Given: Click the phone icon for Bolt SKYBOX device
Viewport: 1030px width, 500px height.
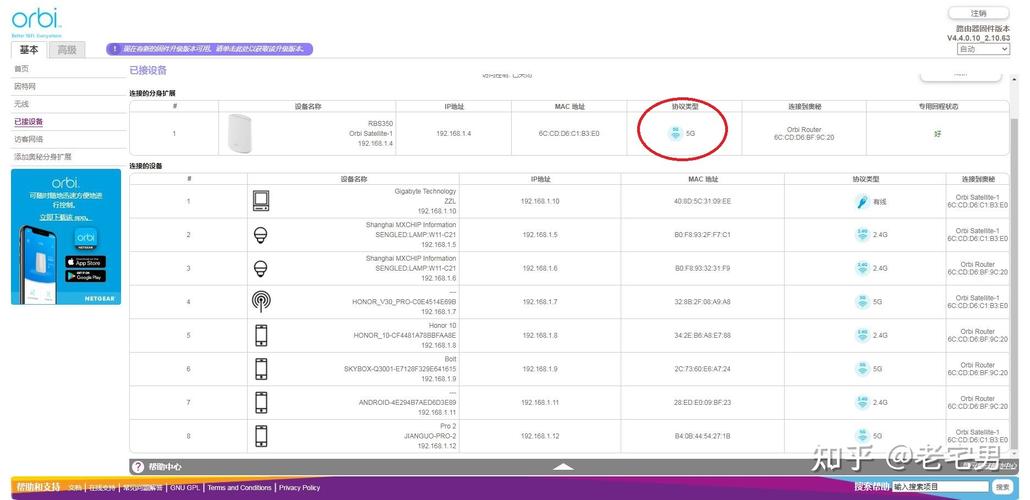Looking at the screenshot, I should [x=261, y=369].
